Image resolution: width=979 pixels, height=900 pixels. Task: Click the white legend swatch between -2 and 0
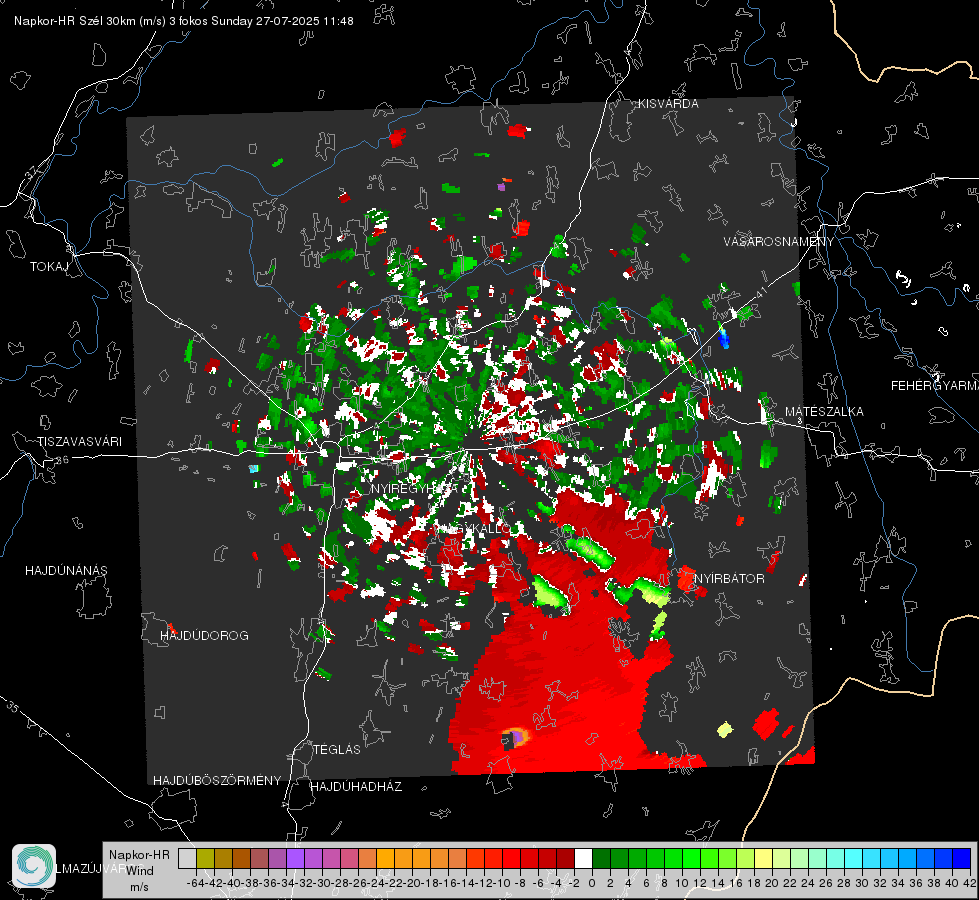(583, 858)
